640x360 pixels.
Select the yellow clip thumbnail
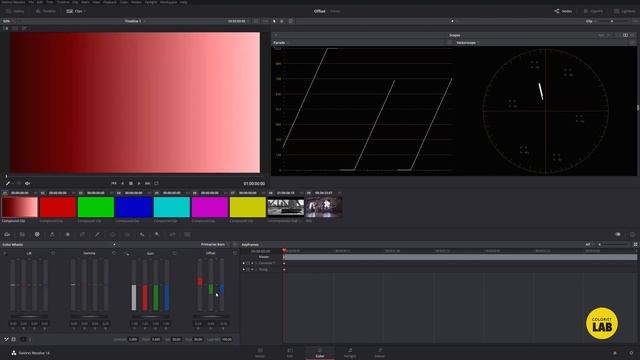coord(248,207)
